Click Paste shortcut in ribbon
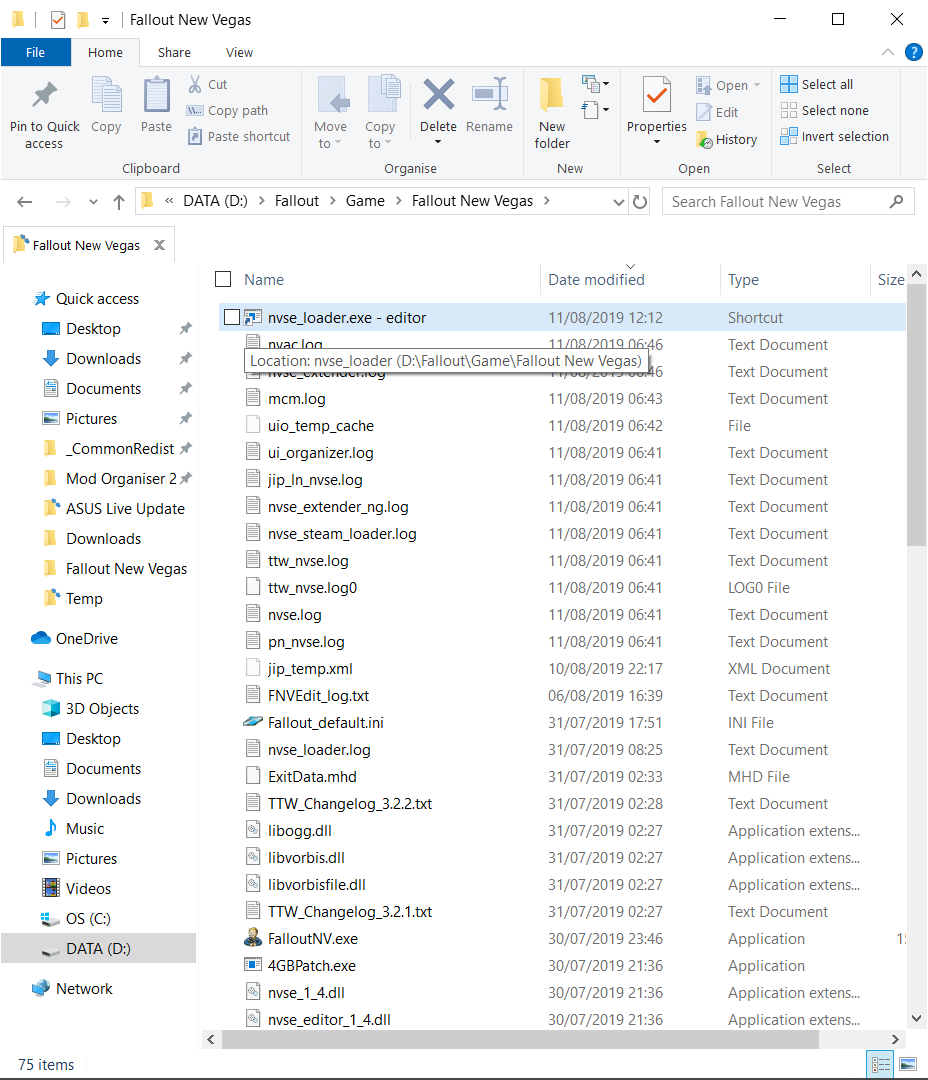 tap(238, 136)
